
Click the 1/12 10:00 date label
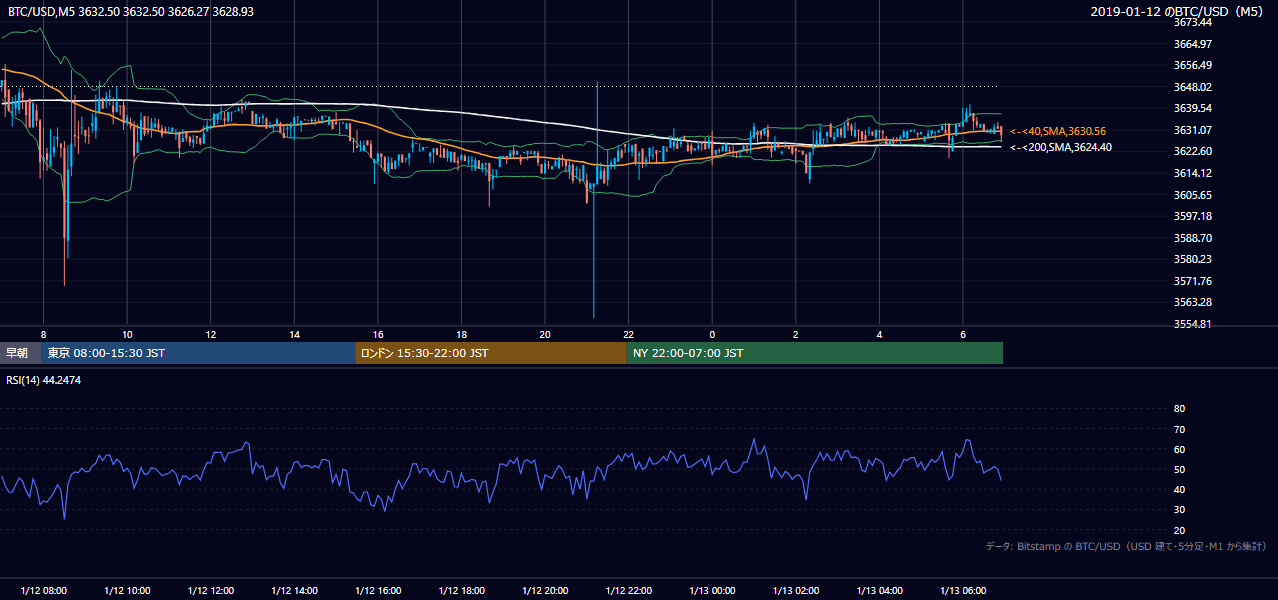(127, 590)
